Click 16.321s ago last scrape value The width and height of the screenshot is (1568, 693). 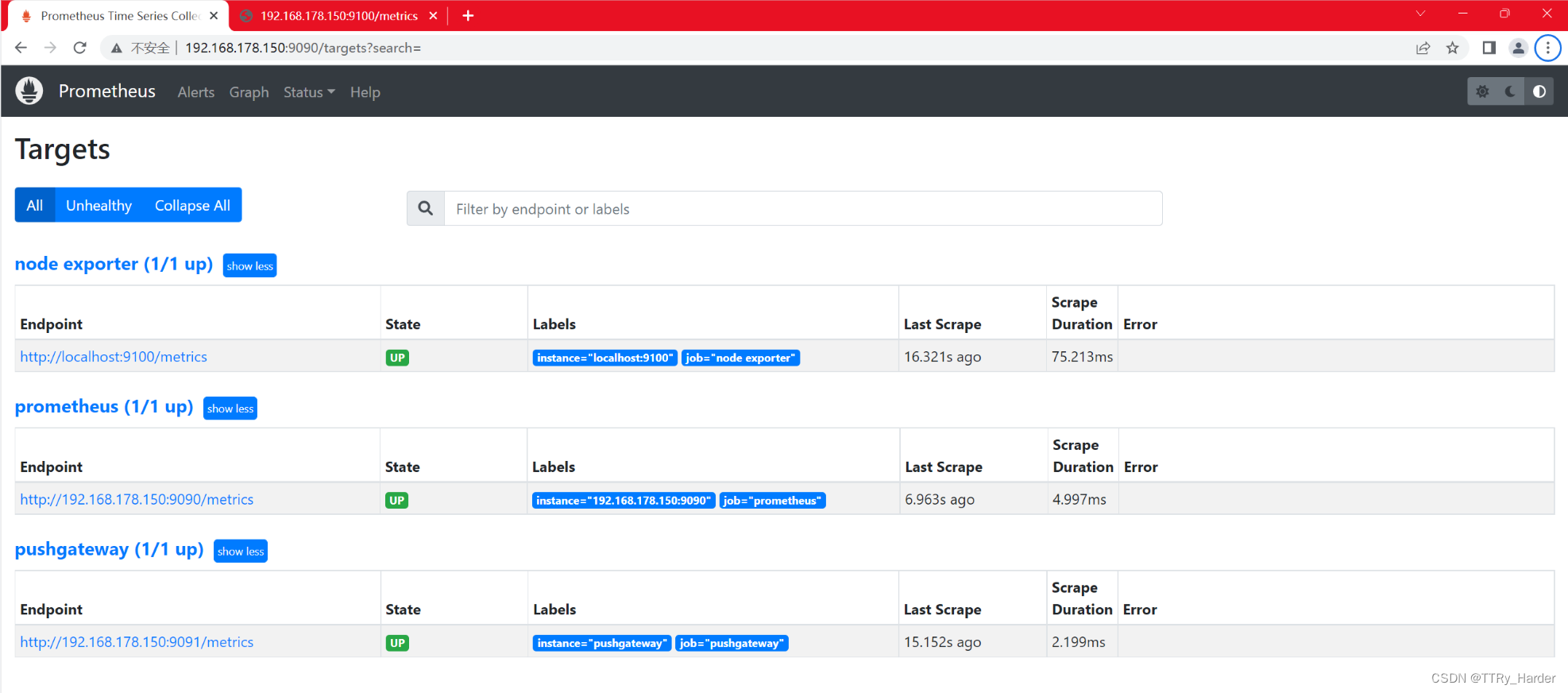(942, 357)
